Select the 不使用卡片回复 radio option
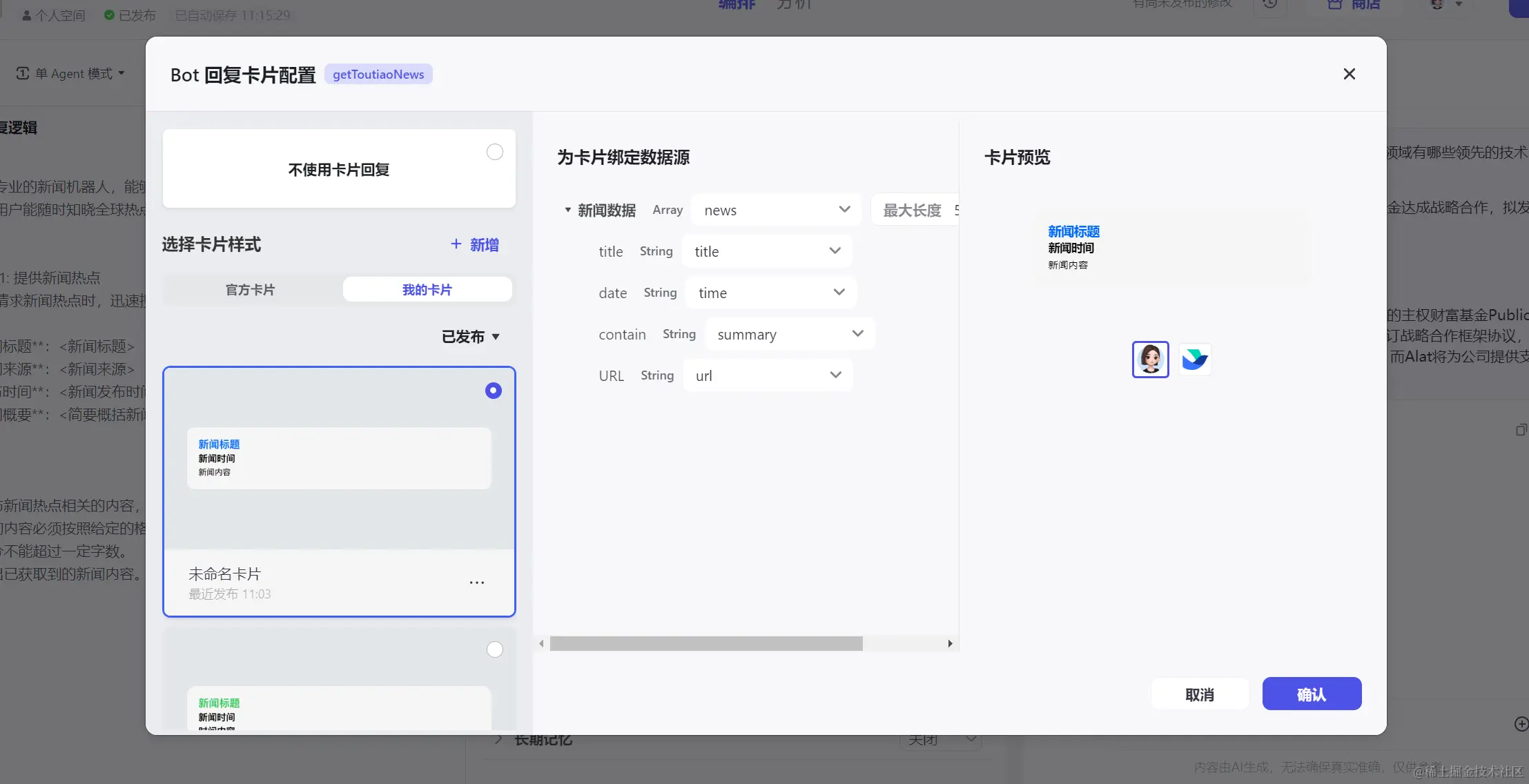 click(x=494, y=152)
